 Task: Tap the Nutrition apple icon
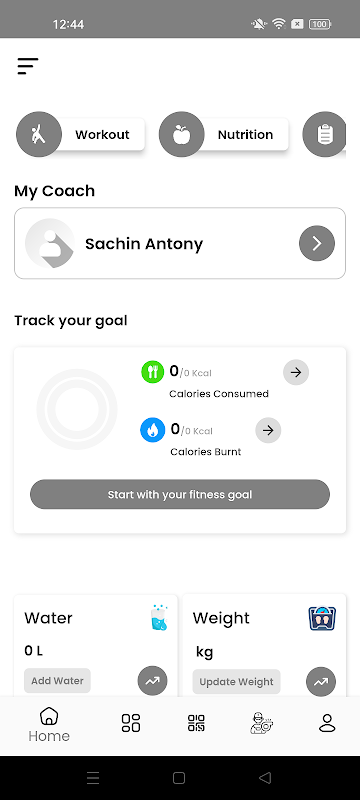[182, 134]
